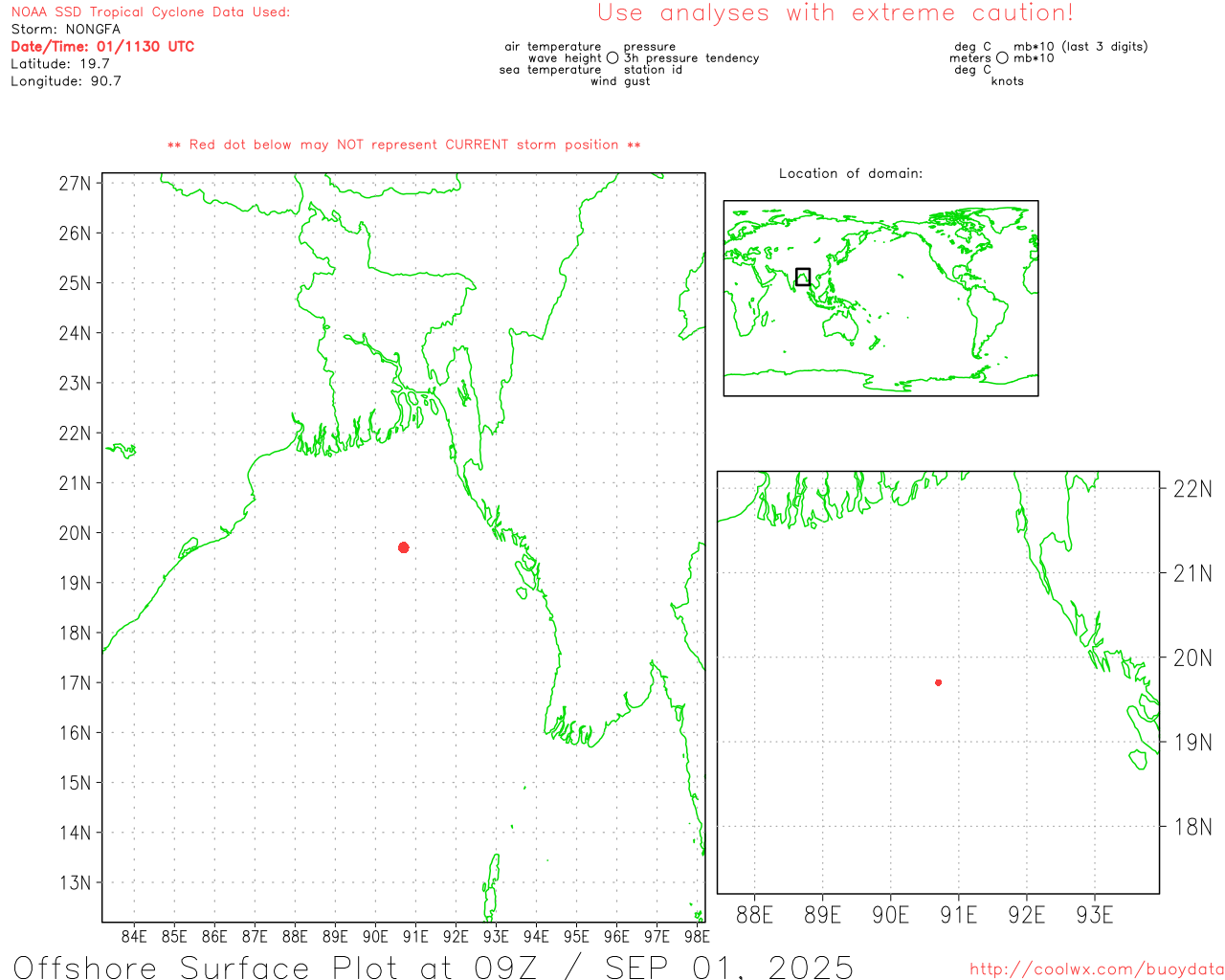Click the red storm dot on zoomed map

[x=939, y=682]
